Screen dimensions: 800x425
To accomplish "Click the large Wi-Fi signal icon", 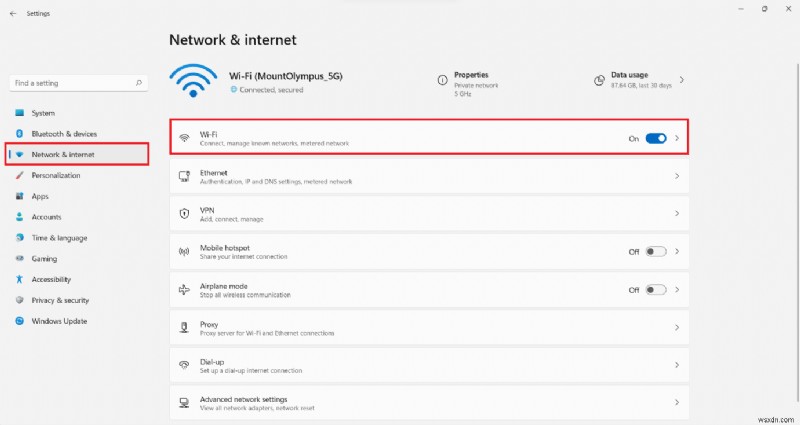I will 193,80.
